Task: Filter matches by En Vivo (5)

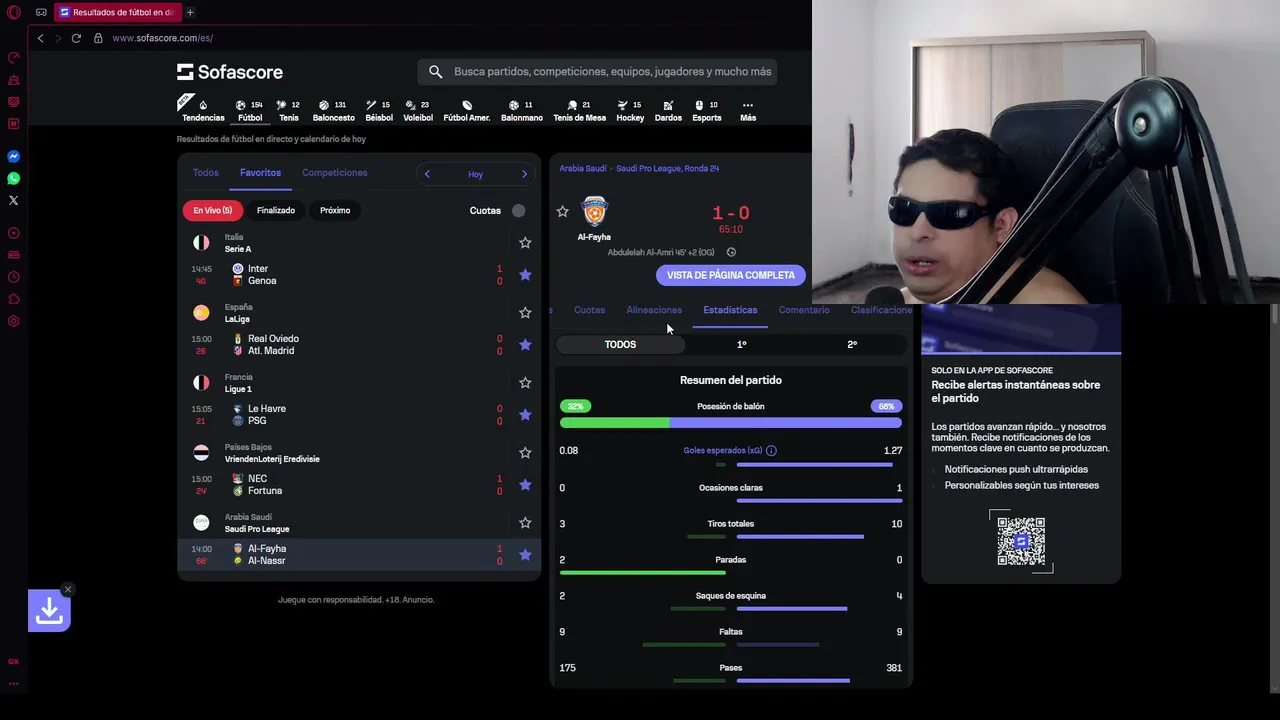Action: click(213, 210)
